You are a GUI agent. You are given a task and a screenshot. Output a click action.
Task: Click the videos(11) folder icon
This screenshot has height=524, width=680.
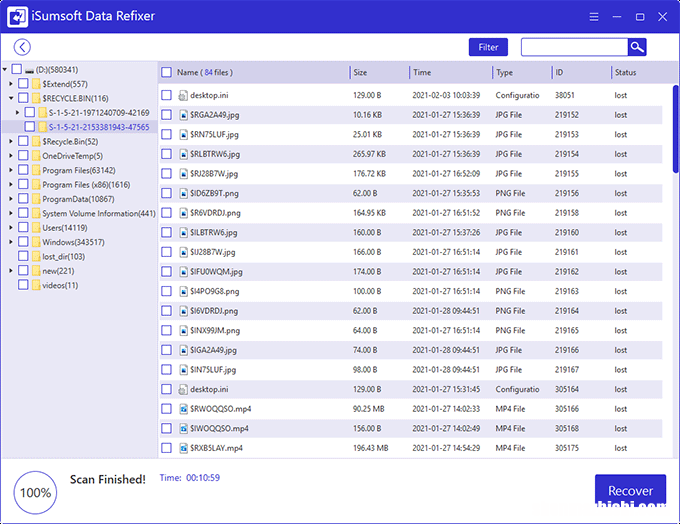(x=36, y=285)
